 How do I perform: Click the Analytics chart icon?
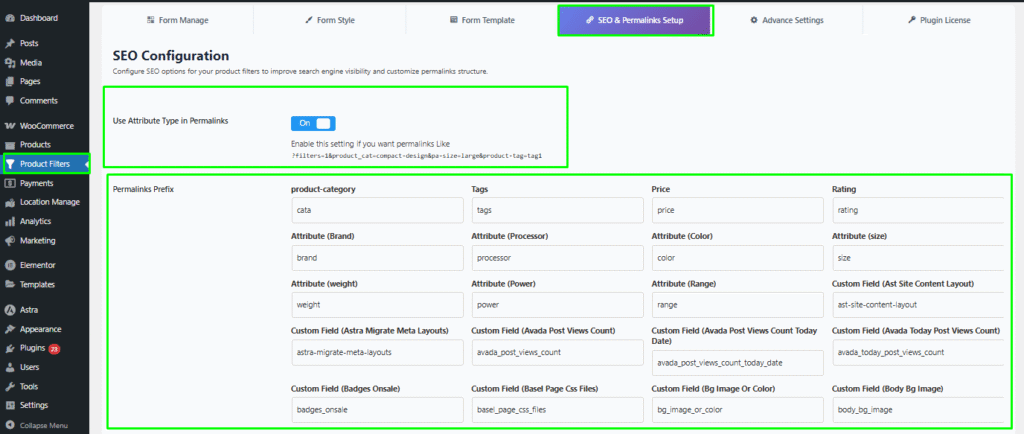point(10,221)
